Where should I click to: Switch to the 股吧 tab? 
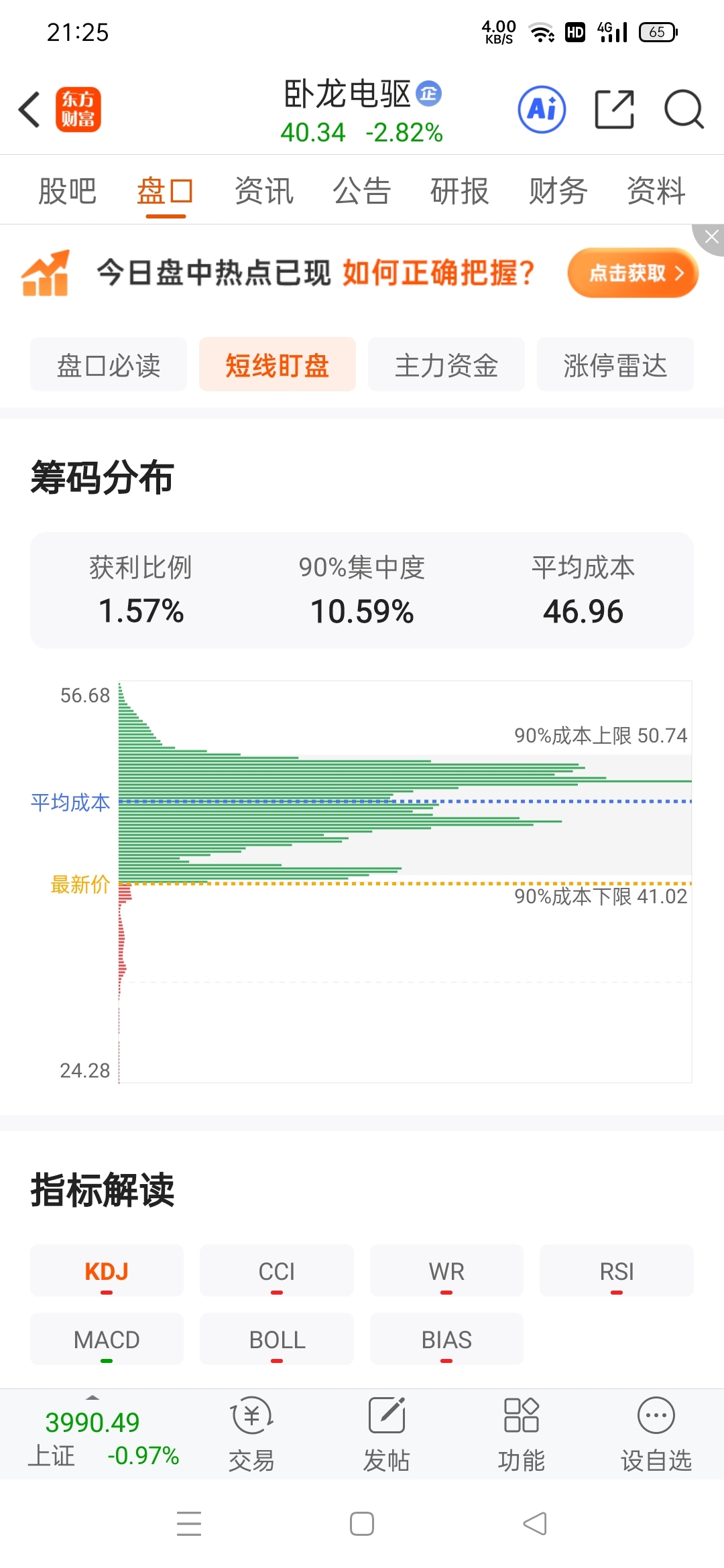(67, 192)
